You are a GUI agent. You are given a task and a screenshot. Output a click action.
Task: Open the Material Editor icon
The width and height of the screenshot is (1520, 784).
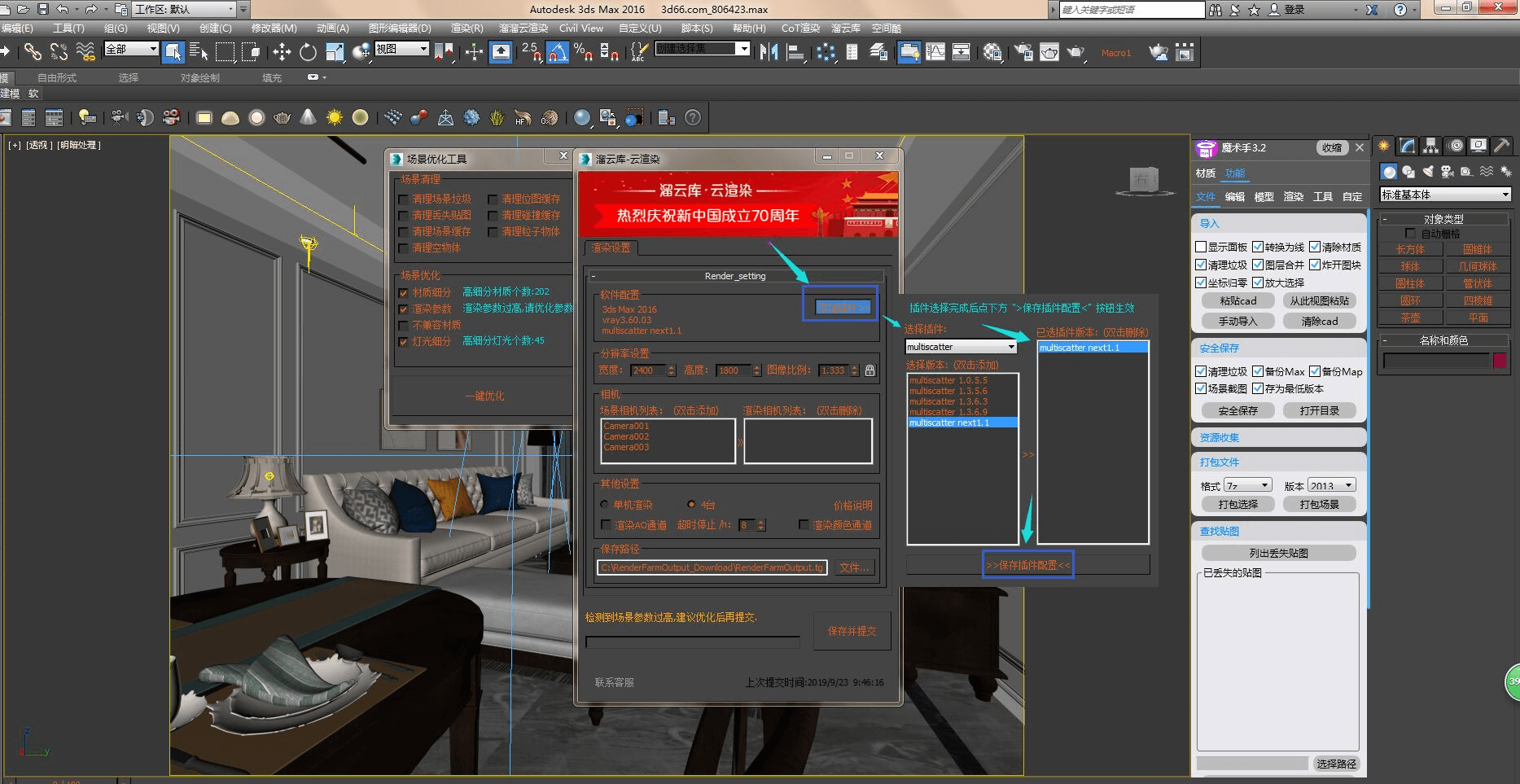(992, 52)
